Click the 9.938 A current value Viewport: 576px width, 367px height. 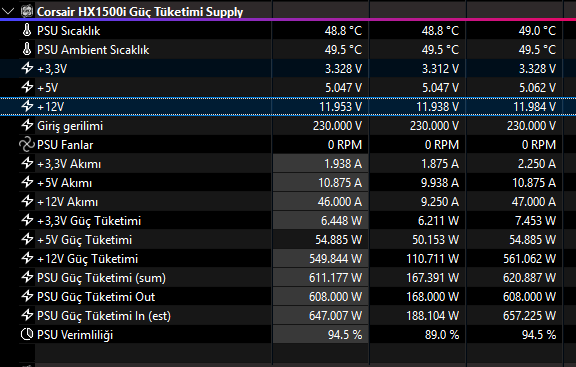(x=440, y=183)
